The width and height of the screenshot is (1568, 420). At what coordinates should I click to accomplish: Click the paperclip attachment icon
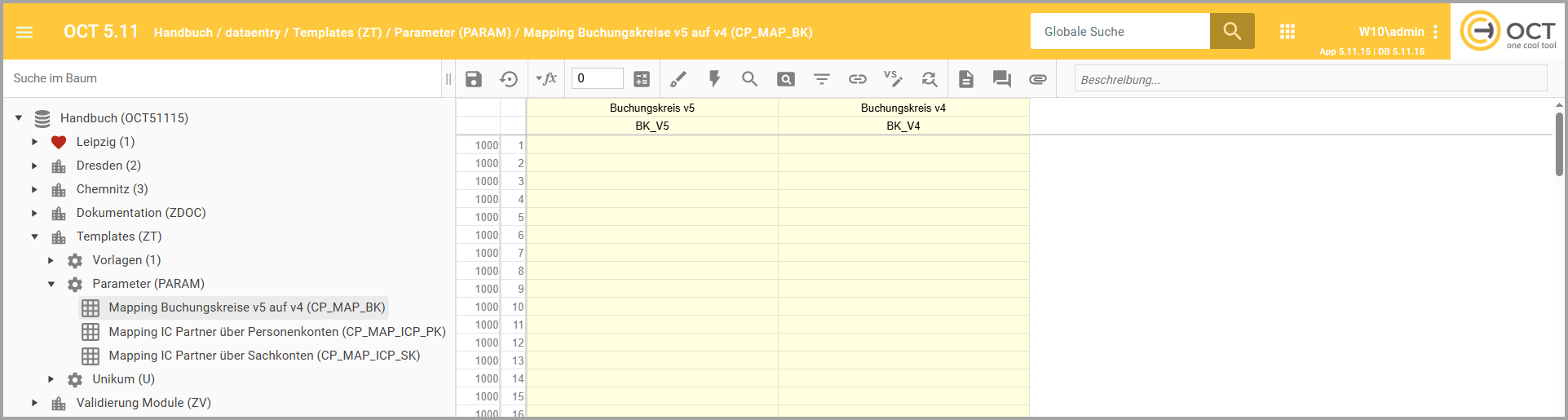1037,79
